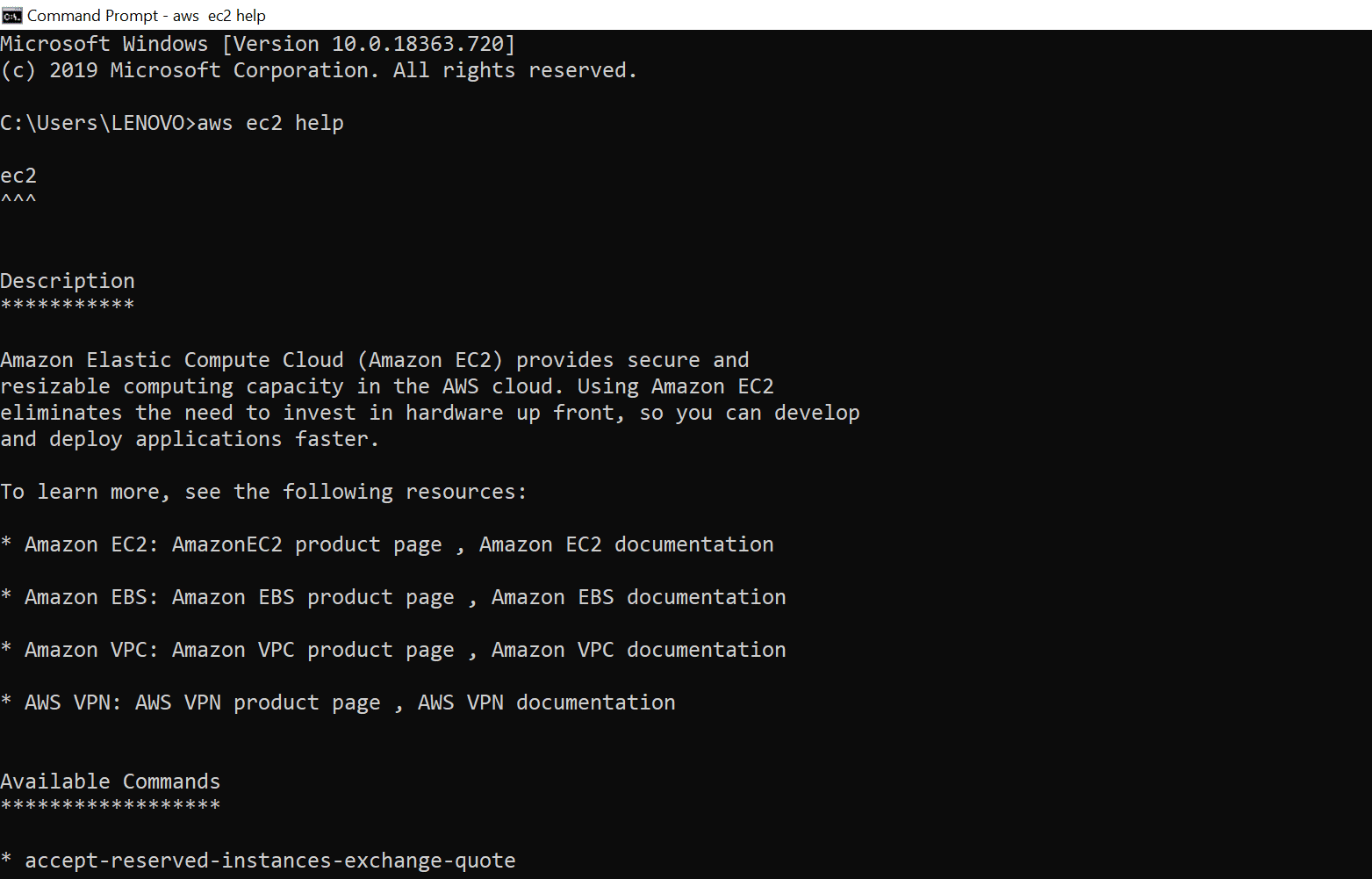Click "Amazon EC2 documentation" text
Viewport: 1372px width, 879px height.
pos(626,544)
